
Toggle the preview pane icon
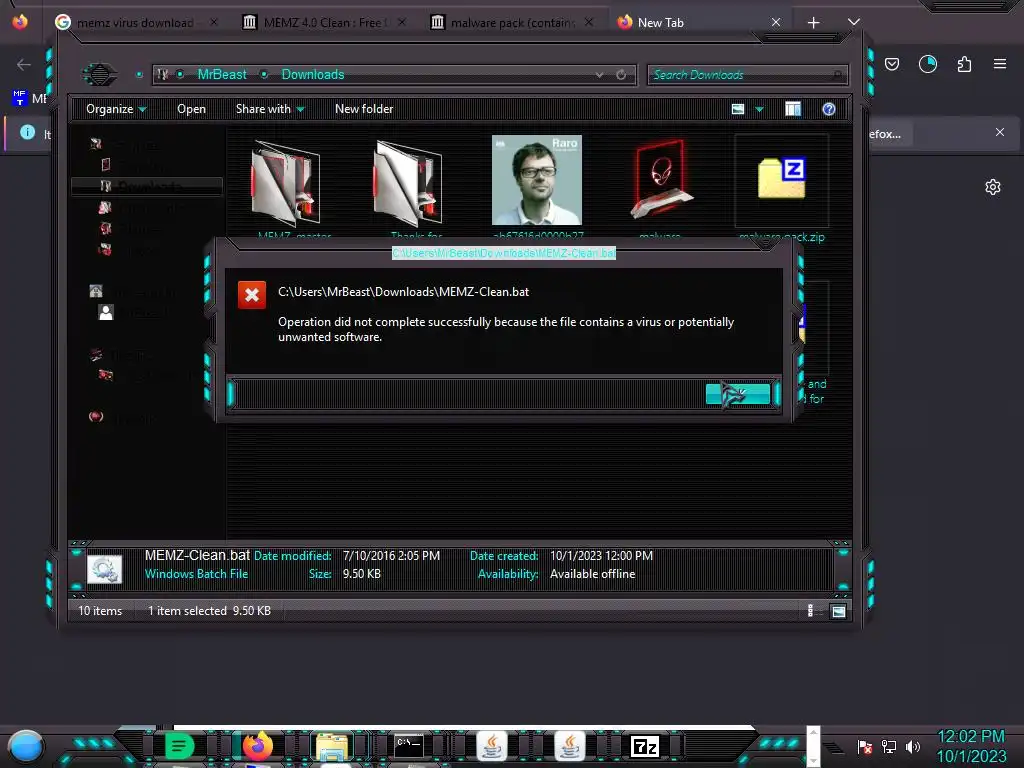(x=793, y=109)
